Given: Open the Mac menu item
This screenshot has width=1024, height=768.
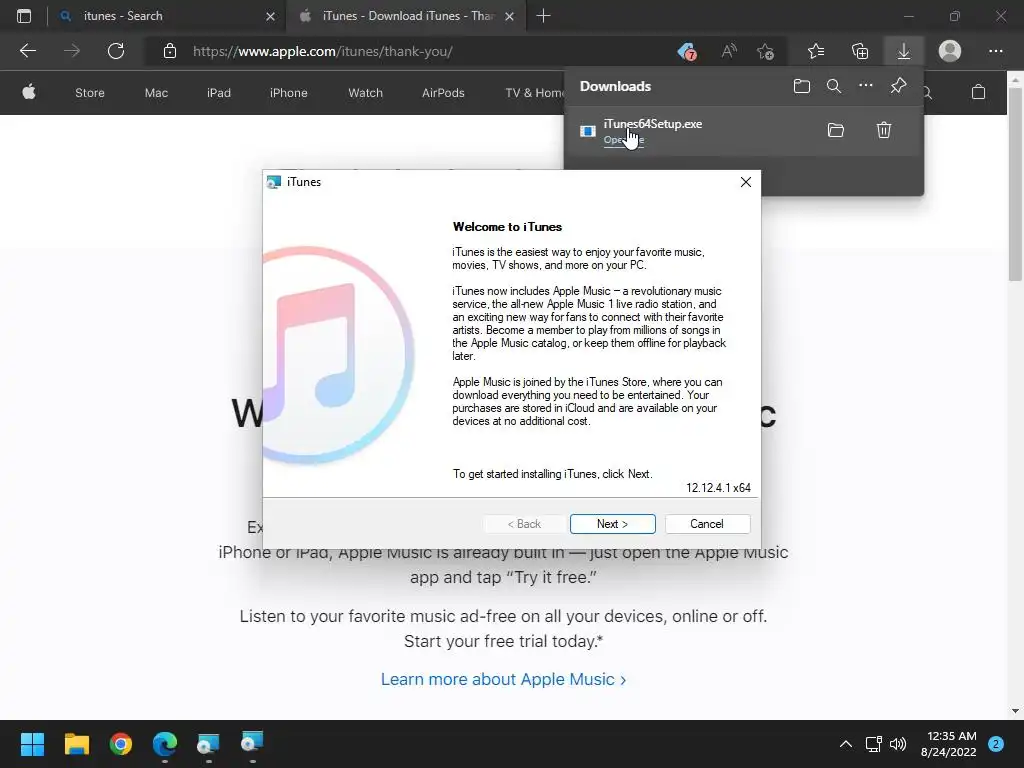Looking at the screenshot, I should (x=156, y=93).
